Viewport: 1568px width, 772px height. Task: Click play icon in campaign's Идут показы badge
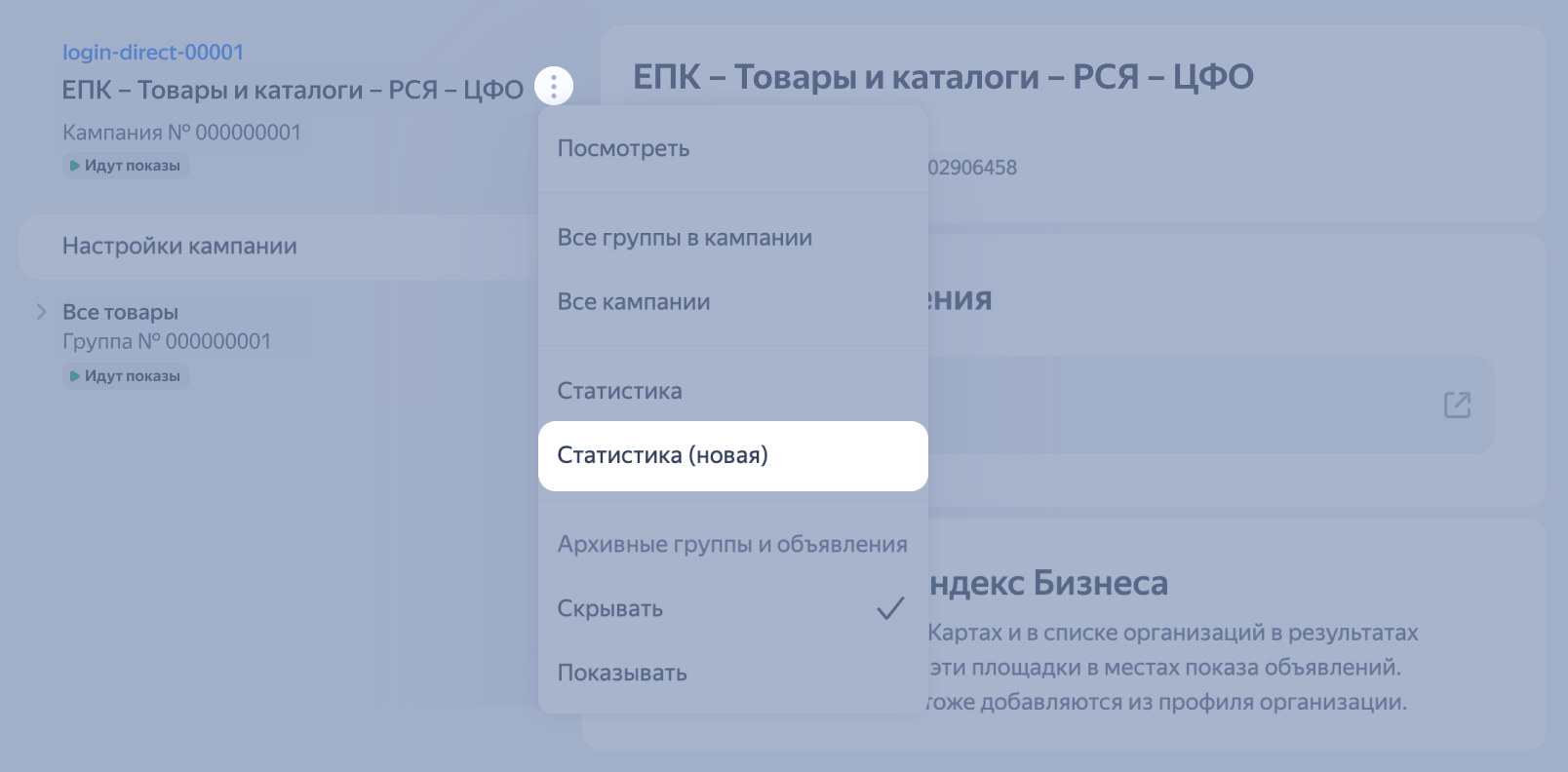[x=75, y=166]
